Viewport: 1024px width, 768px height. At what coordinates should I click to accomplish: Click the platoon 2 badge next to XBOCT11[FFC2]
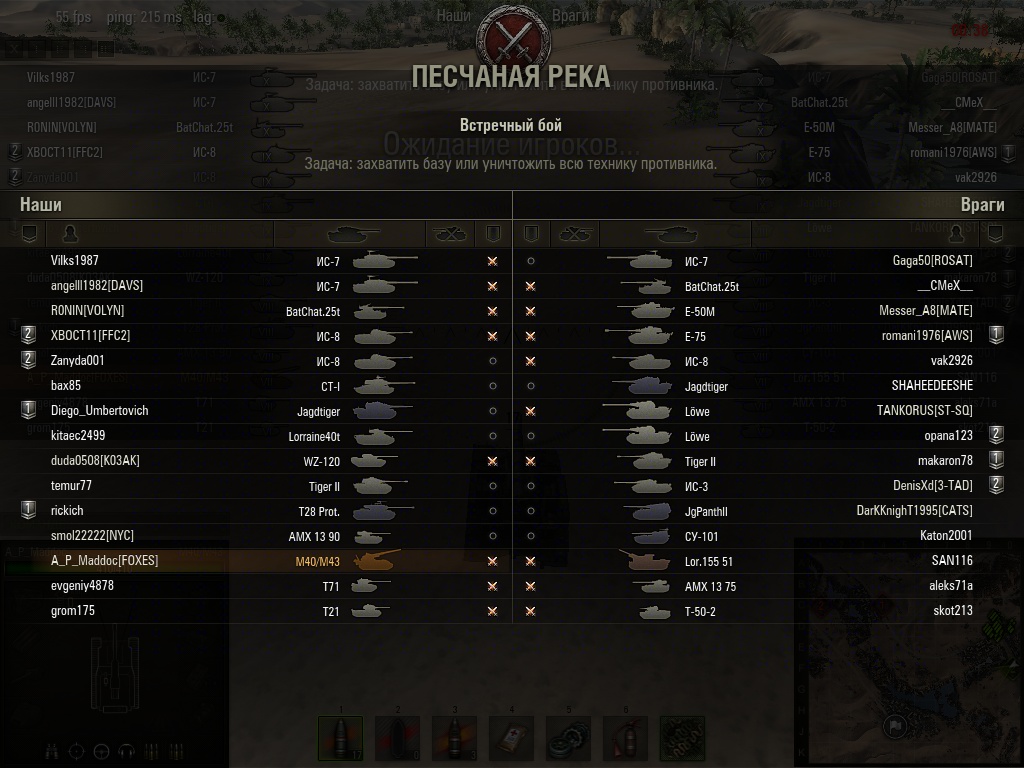pyautogui.click(x=28, y=335)
